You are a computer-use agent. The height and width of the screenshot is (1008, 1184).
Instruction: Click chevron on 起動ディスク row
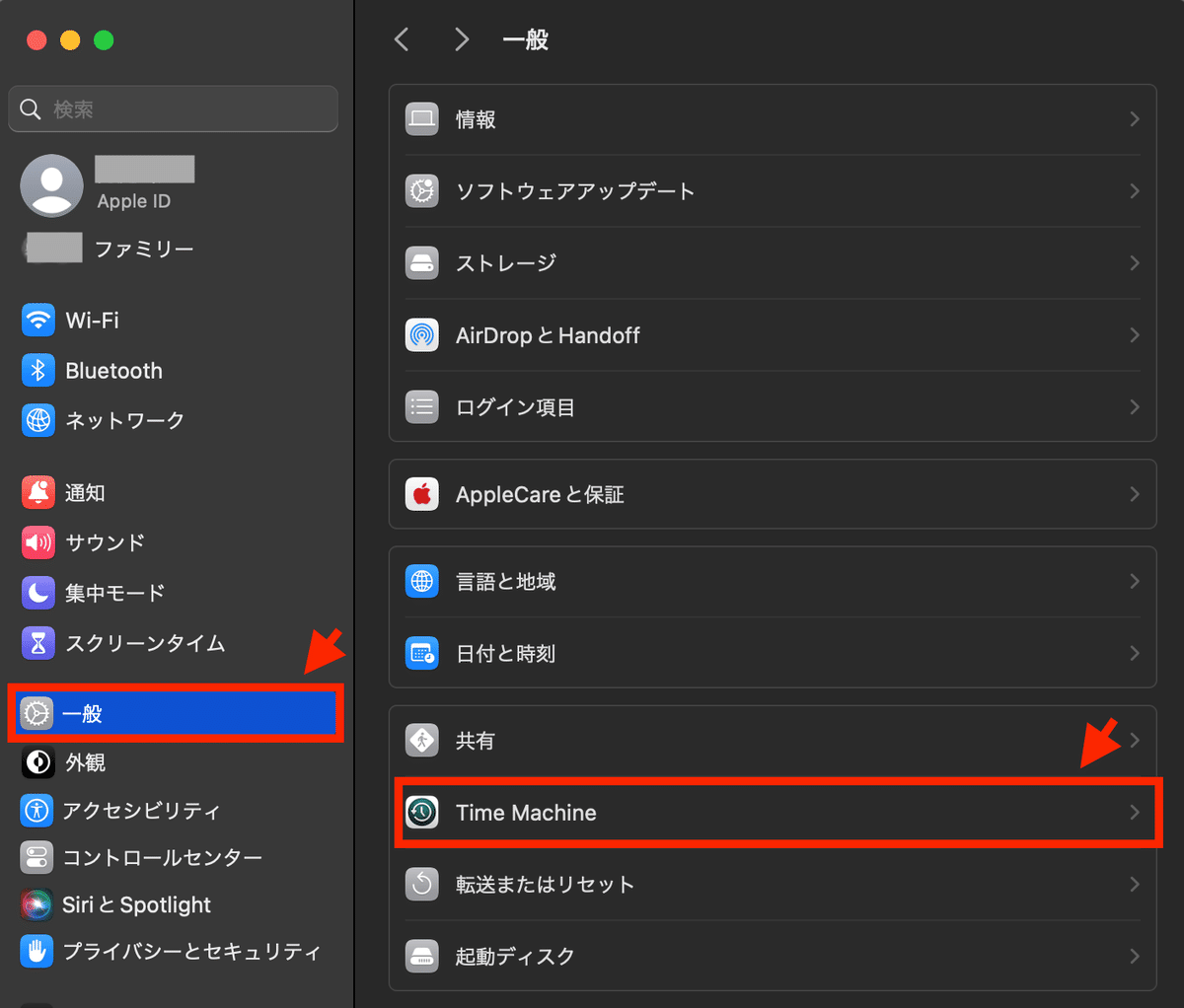pos(1135,956)
